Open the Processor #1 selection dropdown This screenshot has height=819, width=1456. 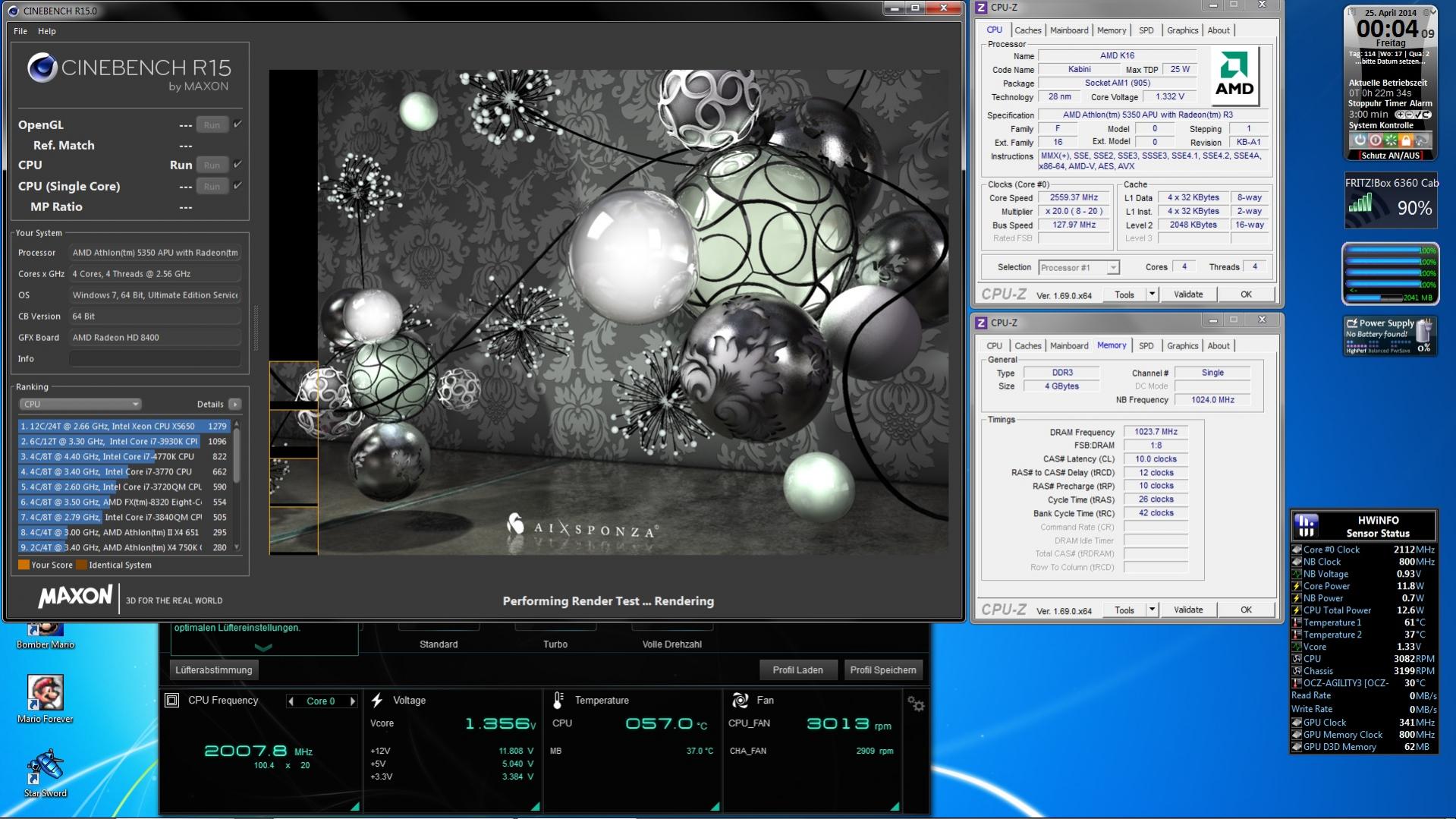[1079, 267]
